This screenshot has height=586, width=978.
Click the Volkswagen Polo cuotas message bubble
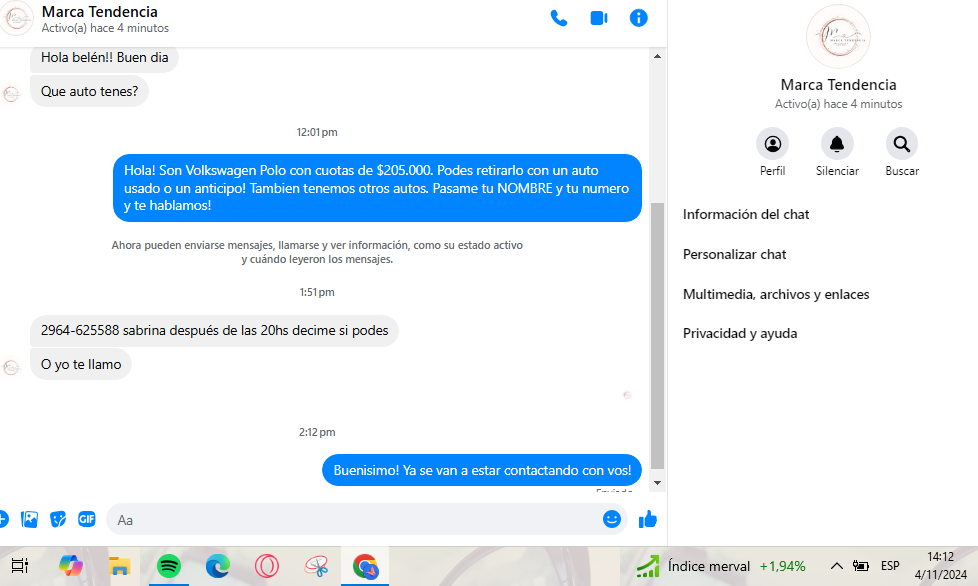377,188
